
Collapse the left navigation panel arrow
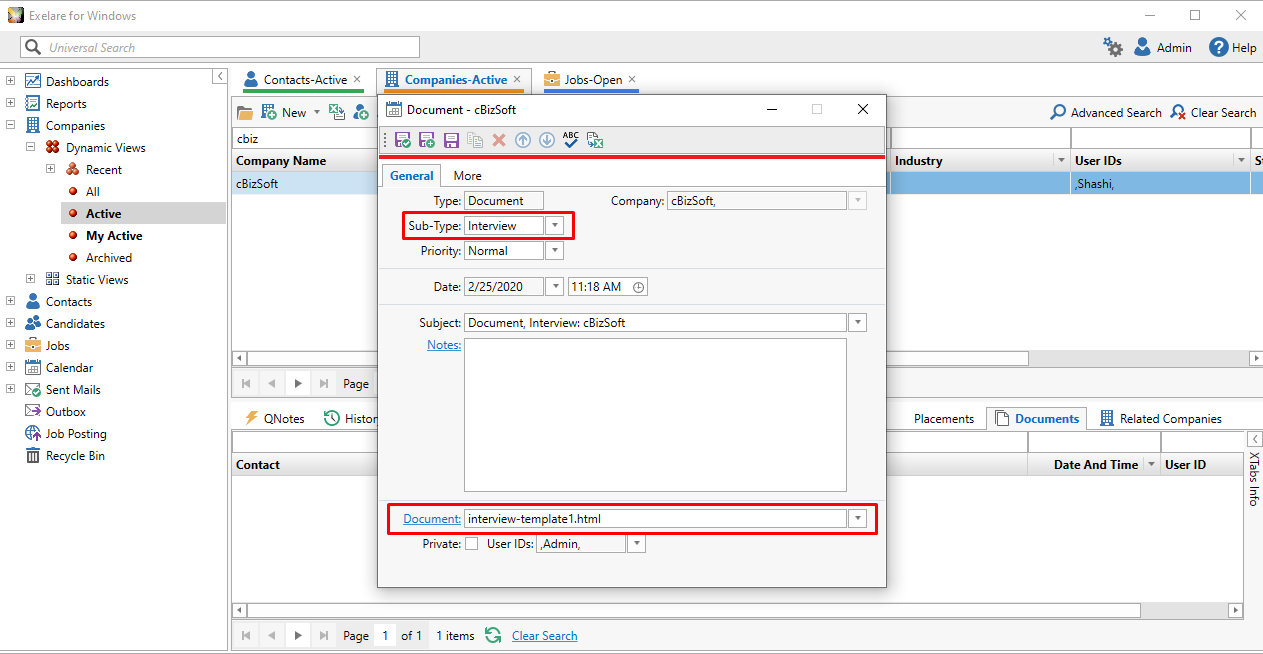[219, 76]
